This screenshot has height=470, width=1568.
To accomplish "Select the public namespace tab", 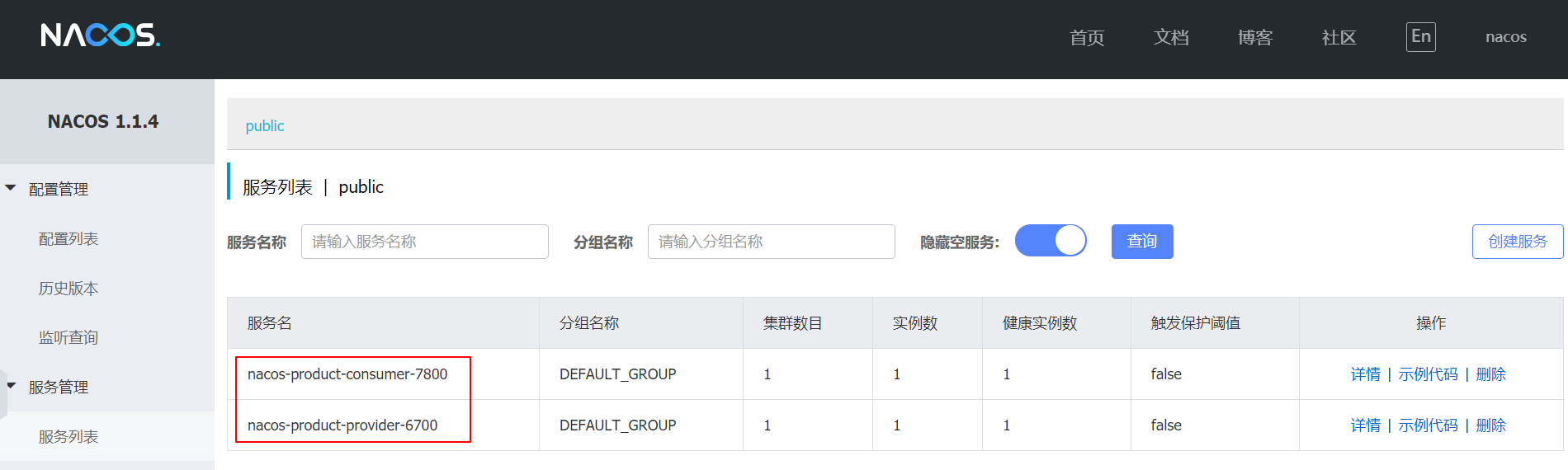I will click(x=265, y=125).
